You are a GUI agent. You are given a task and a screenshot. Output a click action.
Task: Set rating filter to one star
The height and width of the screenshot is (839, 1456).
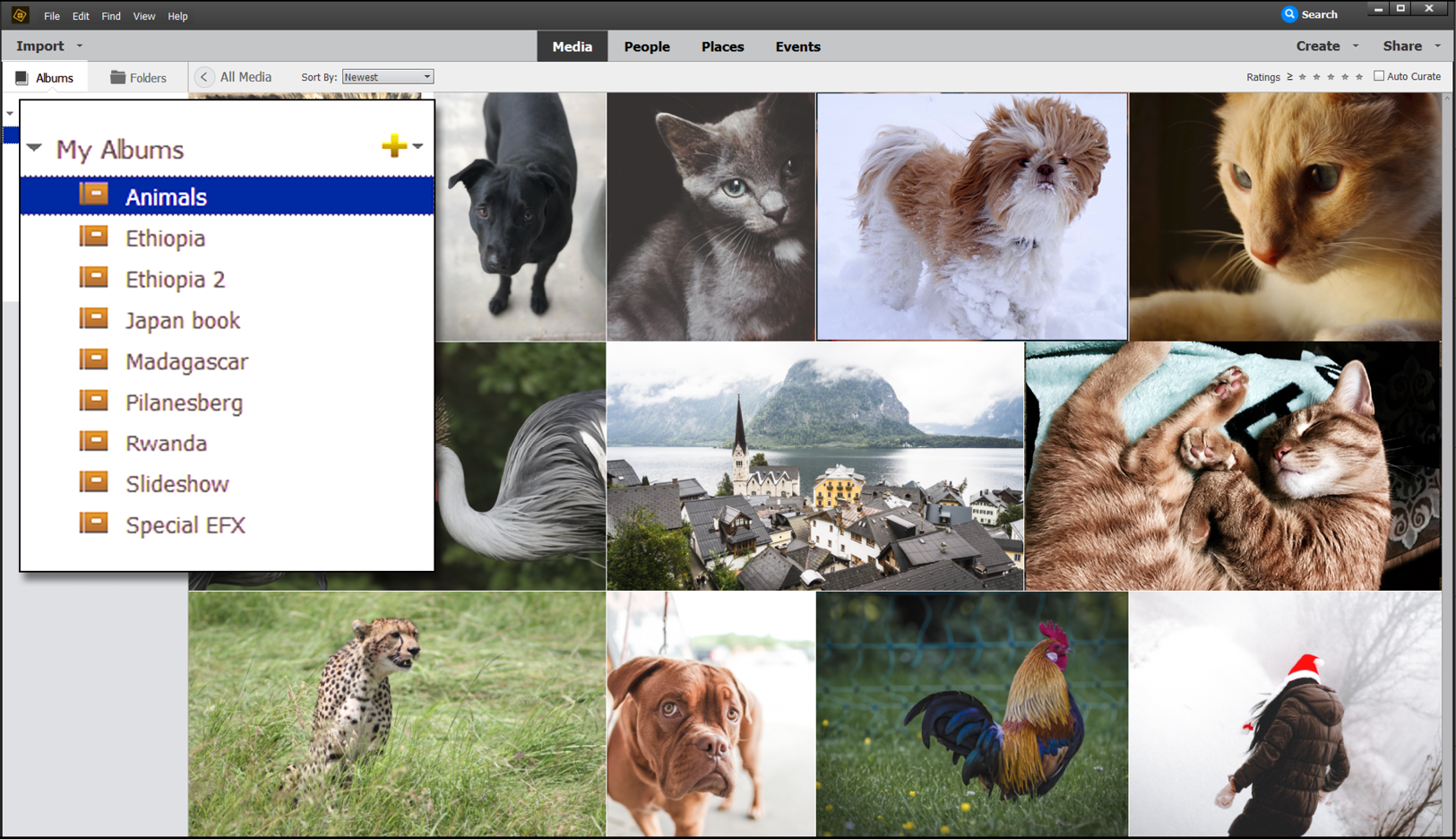tap(1303, 77)
